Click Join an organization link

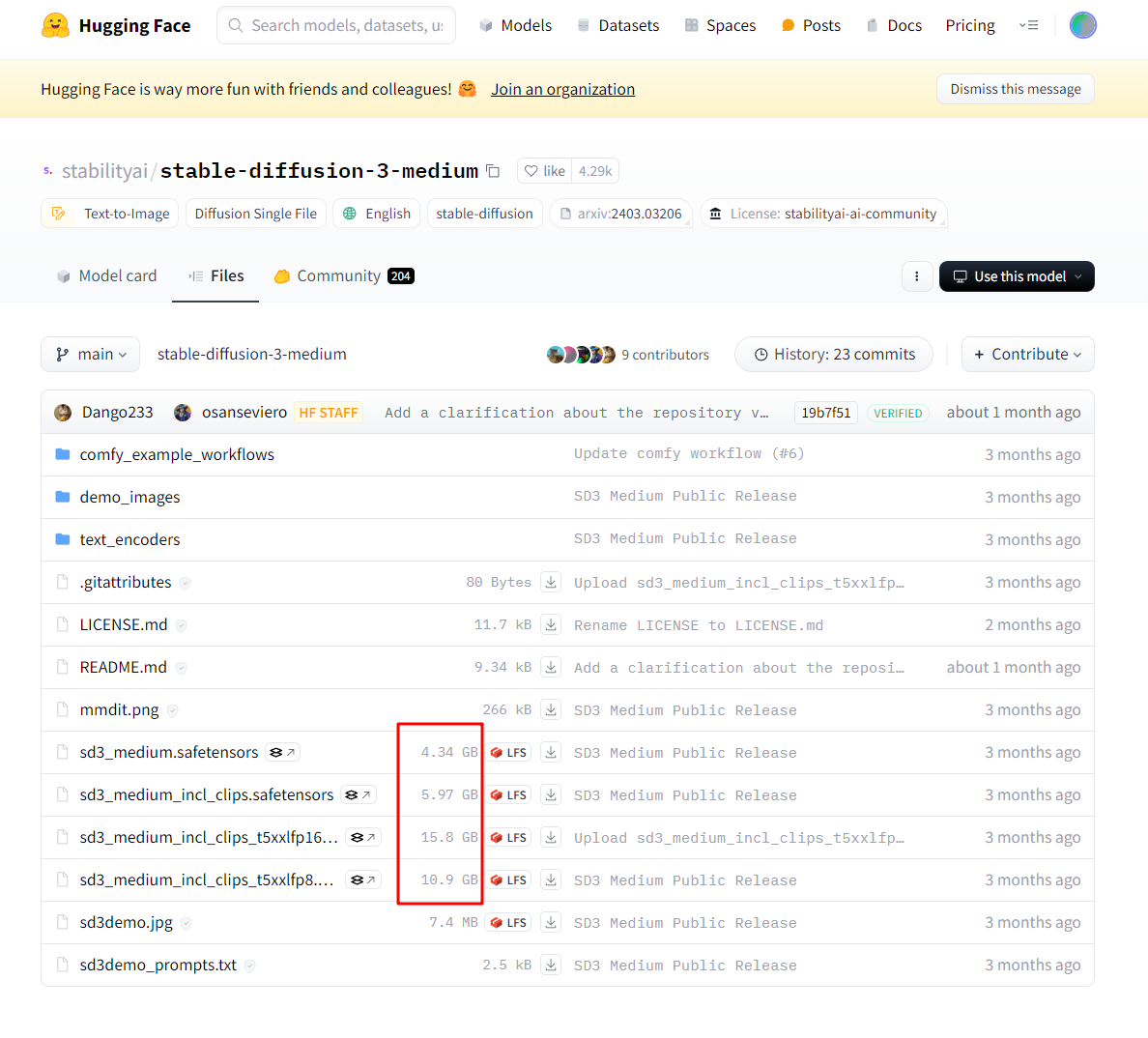coord(563,89)
